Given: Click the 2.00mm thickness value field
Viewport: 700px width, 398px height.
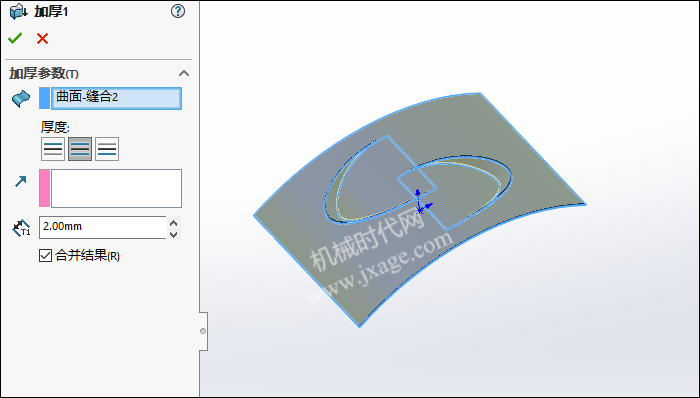Looking at the screenshot, I should tap(103, 227).
